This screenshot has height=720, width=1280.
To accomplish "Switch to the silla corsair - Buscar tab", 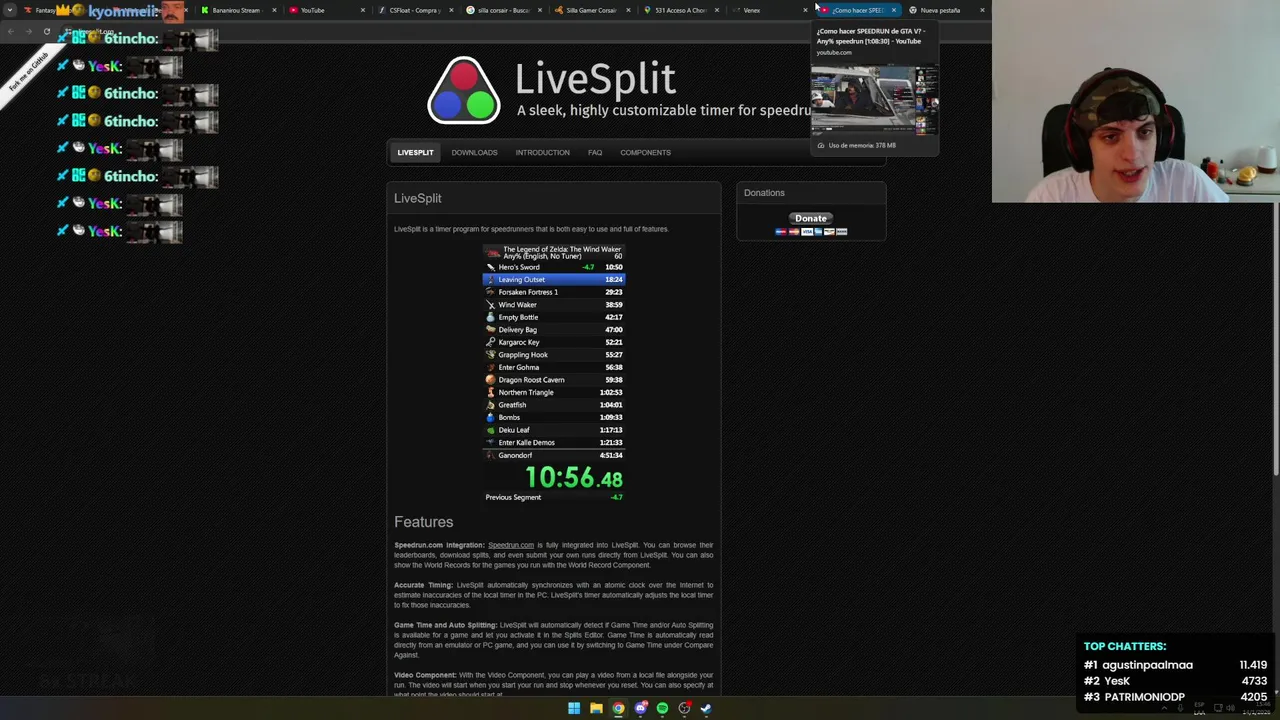I will point(502,10).
